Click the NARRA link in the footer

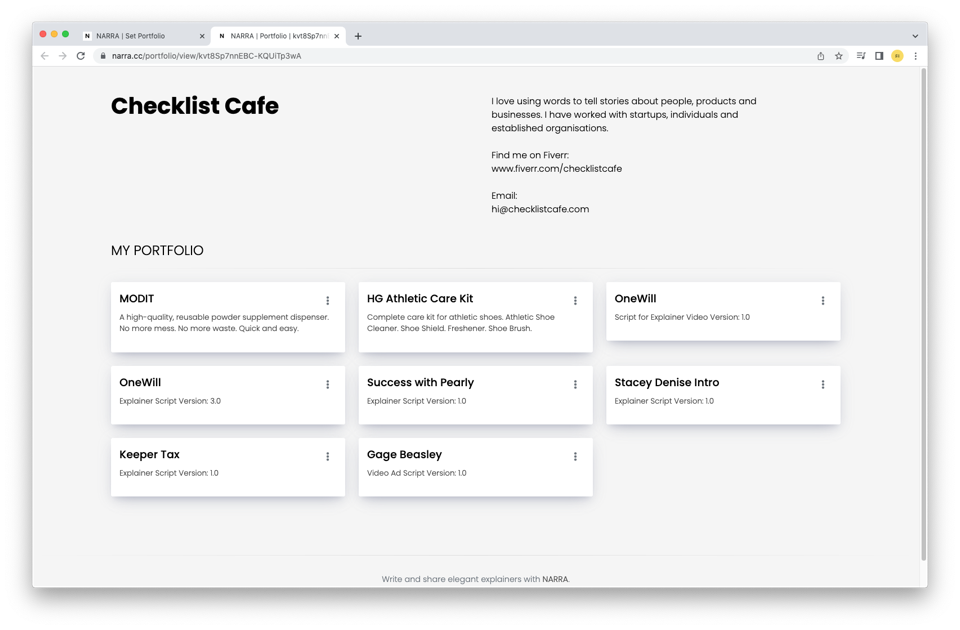click(555, 579)
